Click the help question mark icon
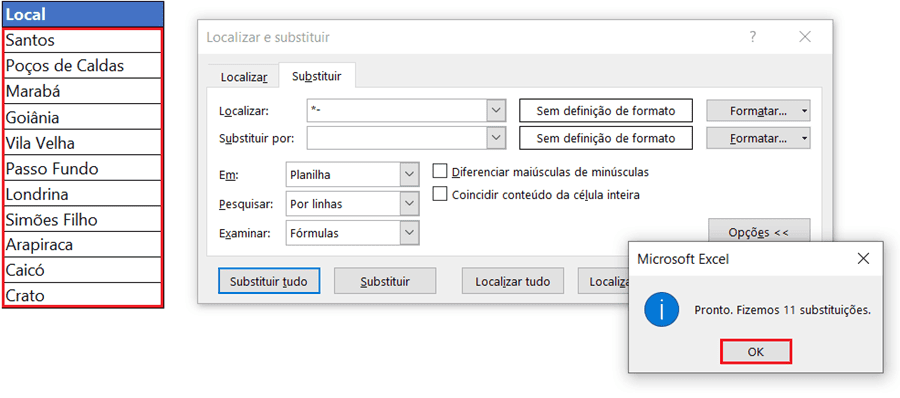 point(752,37)
